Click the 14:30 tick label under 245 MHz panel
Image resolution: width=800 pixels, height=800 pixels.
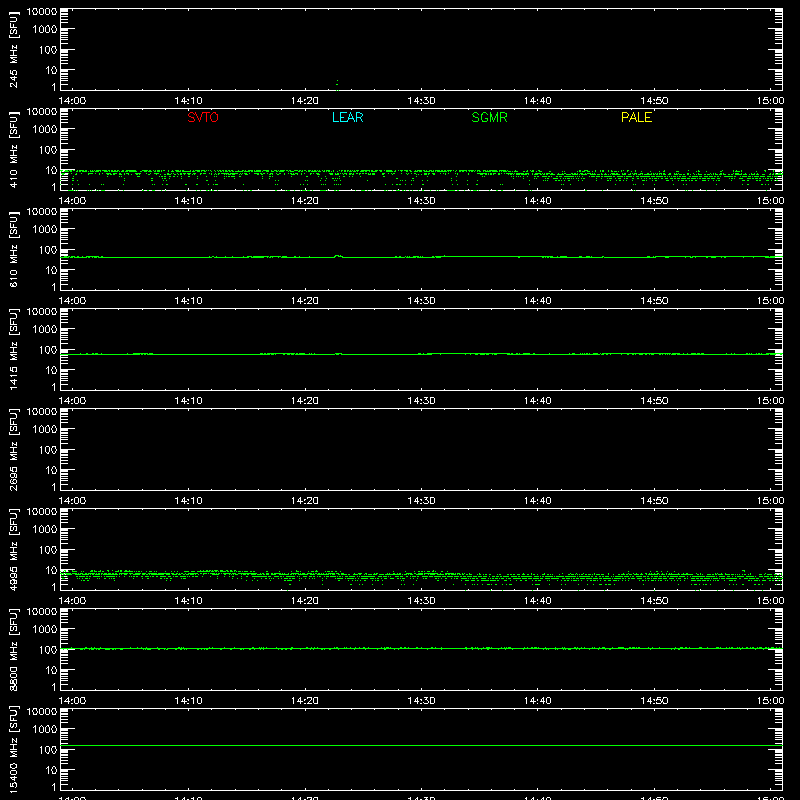pos(421,101)
